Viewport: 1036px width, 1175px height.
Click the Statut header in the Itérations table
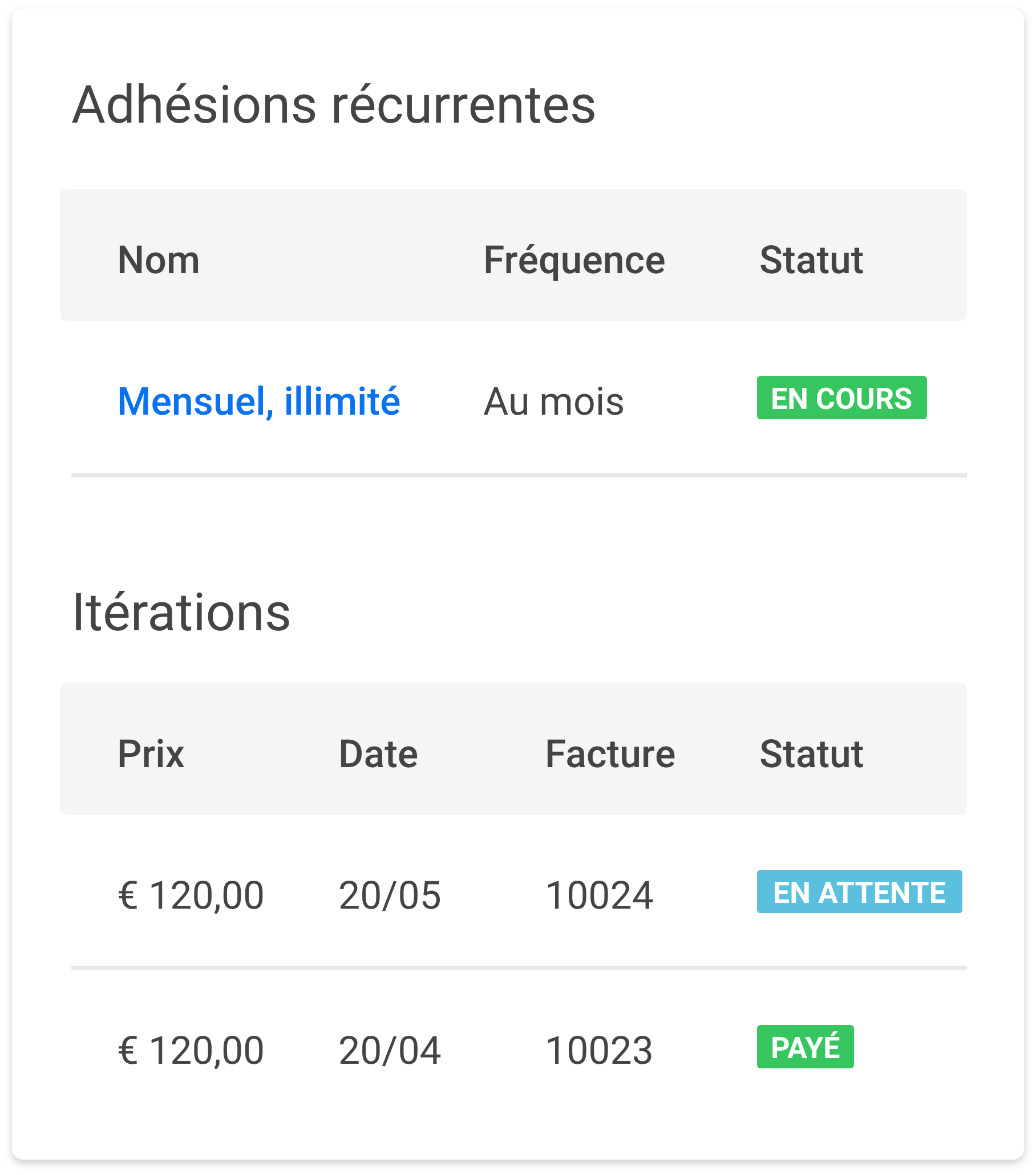811,753
